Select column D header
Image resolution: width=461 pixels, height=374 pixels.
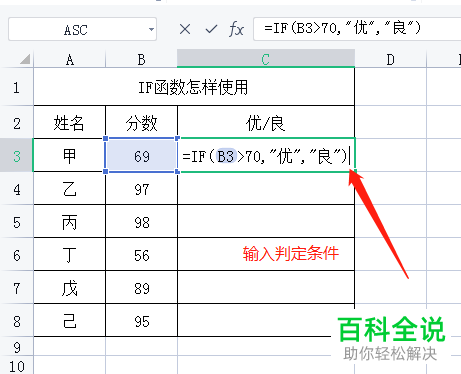(390, 59)
